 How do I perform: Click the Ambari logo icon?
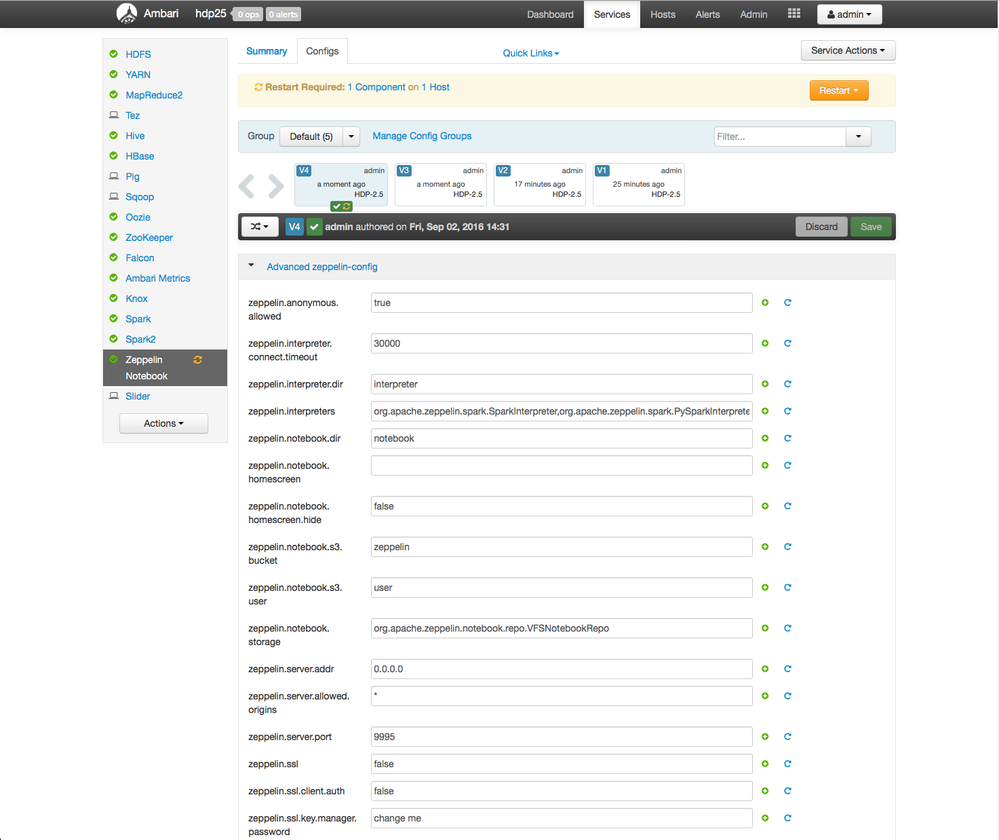[x=127, y=13]
